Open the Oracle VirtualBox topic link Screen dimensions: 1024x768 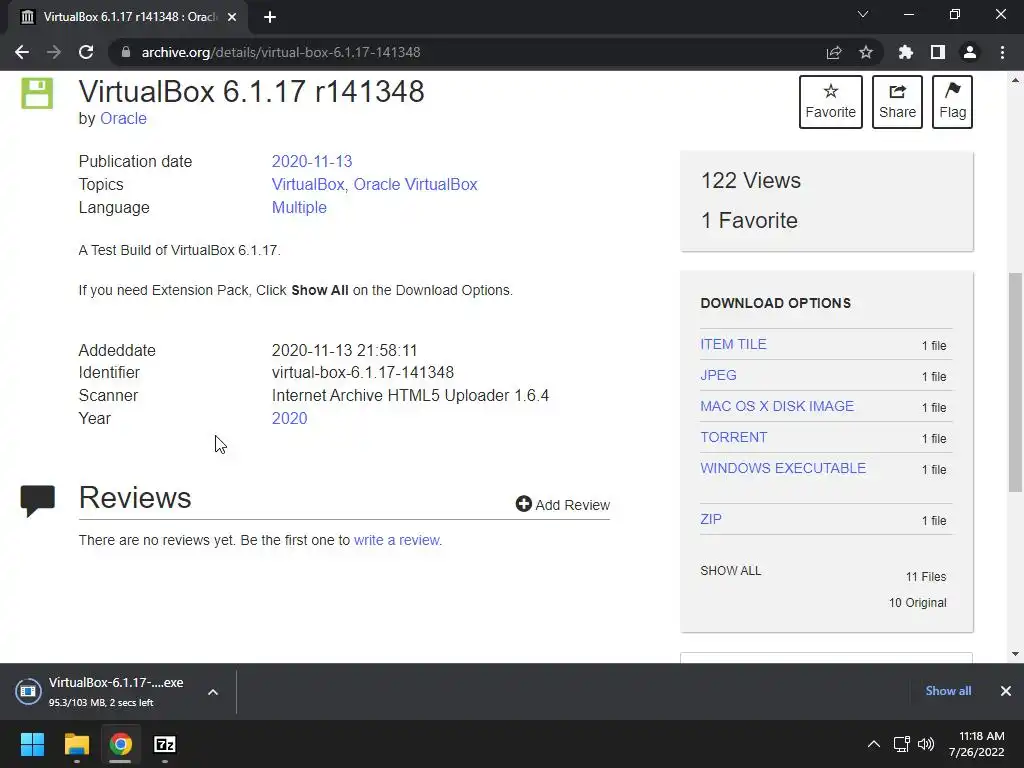pos(415,184)
